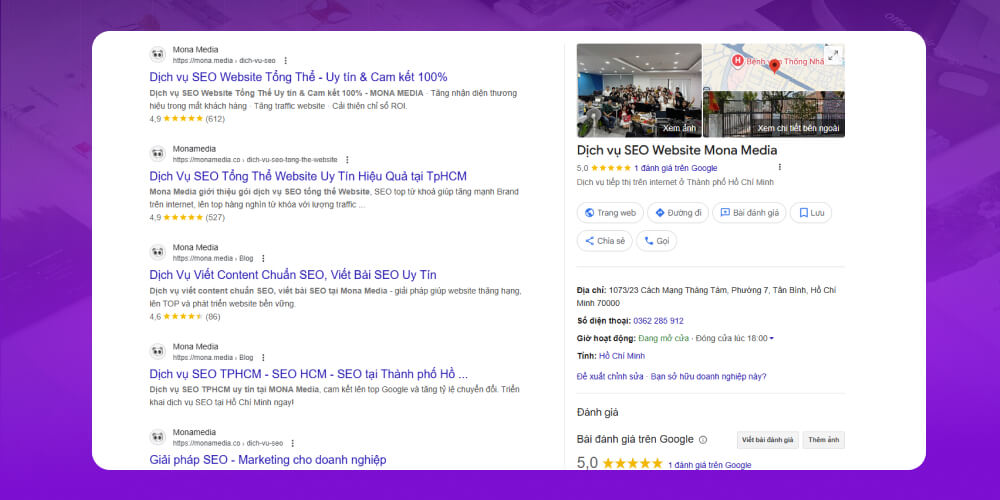
Task: Click Thêm ảnh button
Action: click(x=823, y=440)
